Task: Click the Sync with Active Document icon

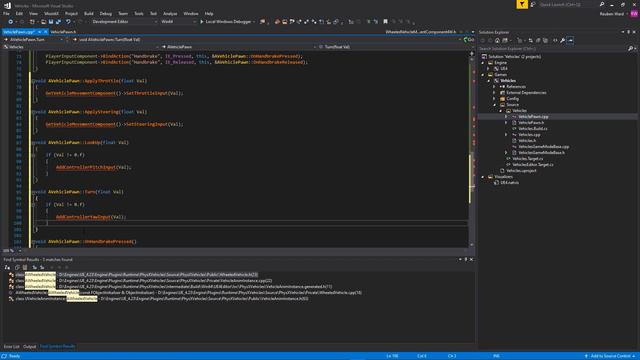Action: [531, 40]
